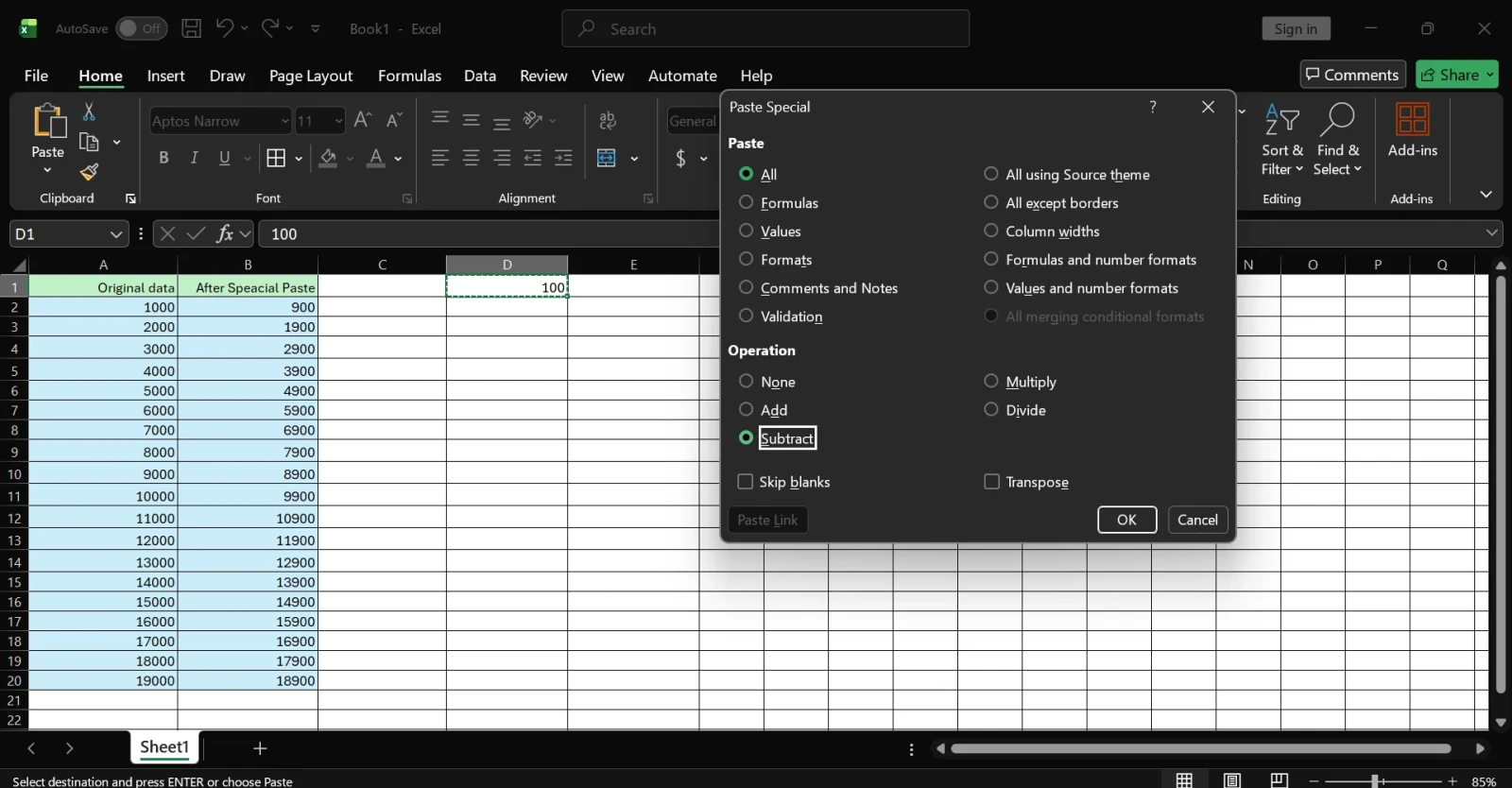Click the Italic formatting icon
The image size is (1512, 788).
(x=194, y=158)
